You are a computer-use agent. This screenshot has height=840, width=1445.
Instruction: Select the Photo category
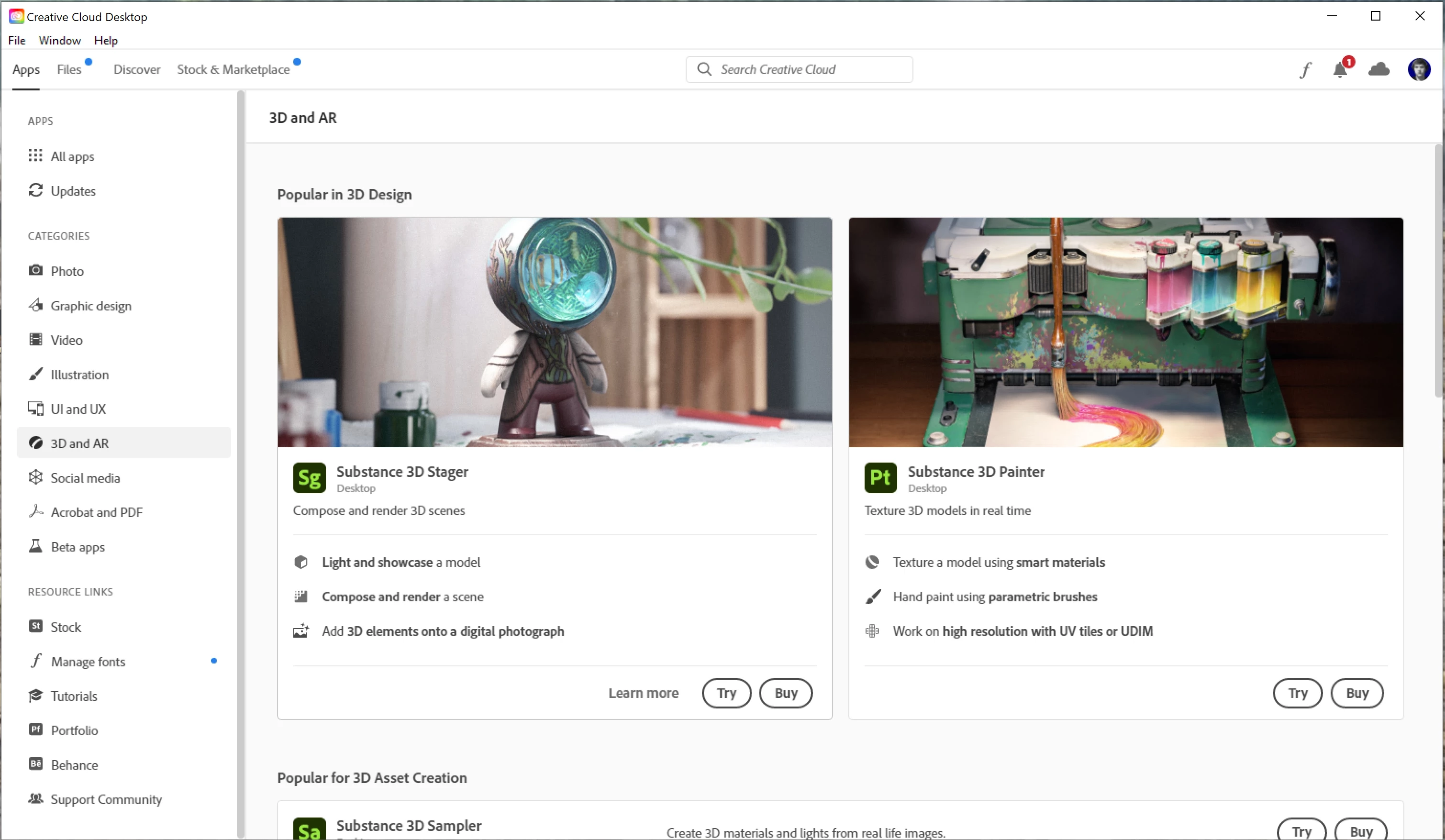(x=67, y=271)
